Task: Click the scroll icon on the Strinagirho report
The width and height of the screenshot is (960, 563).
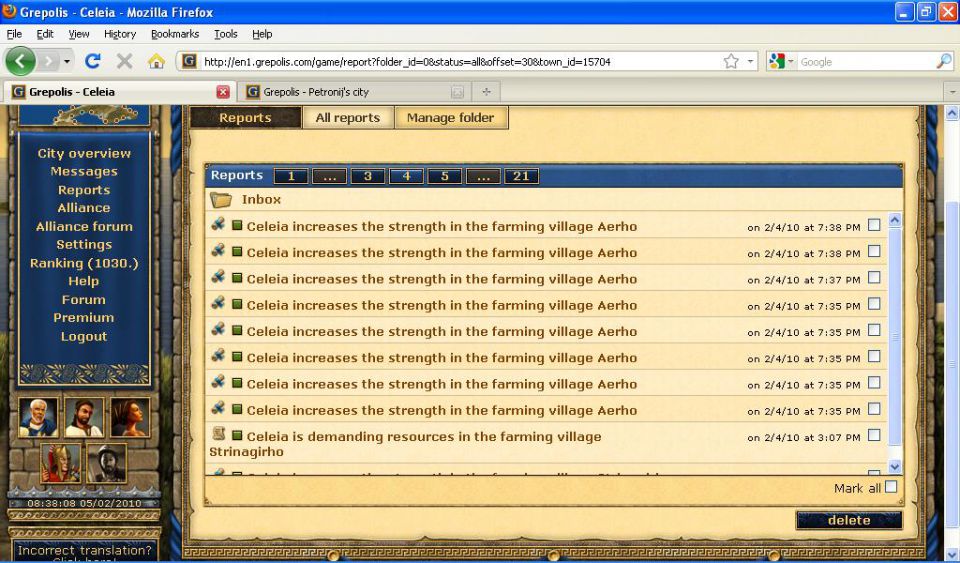Action: (x=218, y=434)
